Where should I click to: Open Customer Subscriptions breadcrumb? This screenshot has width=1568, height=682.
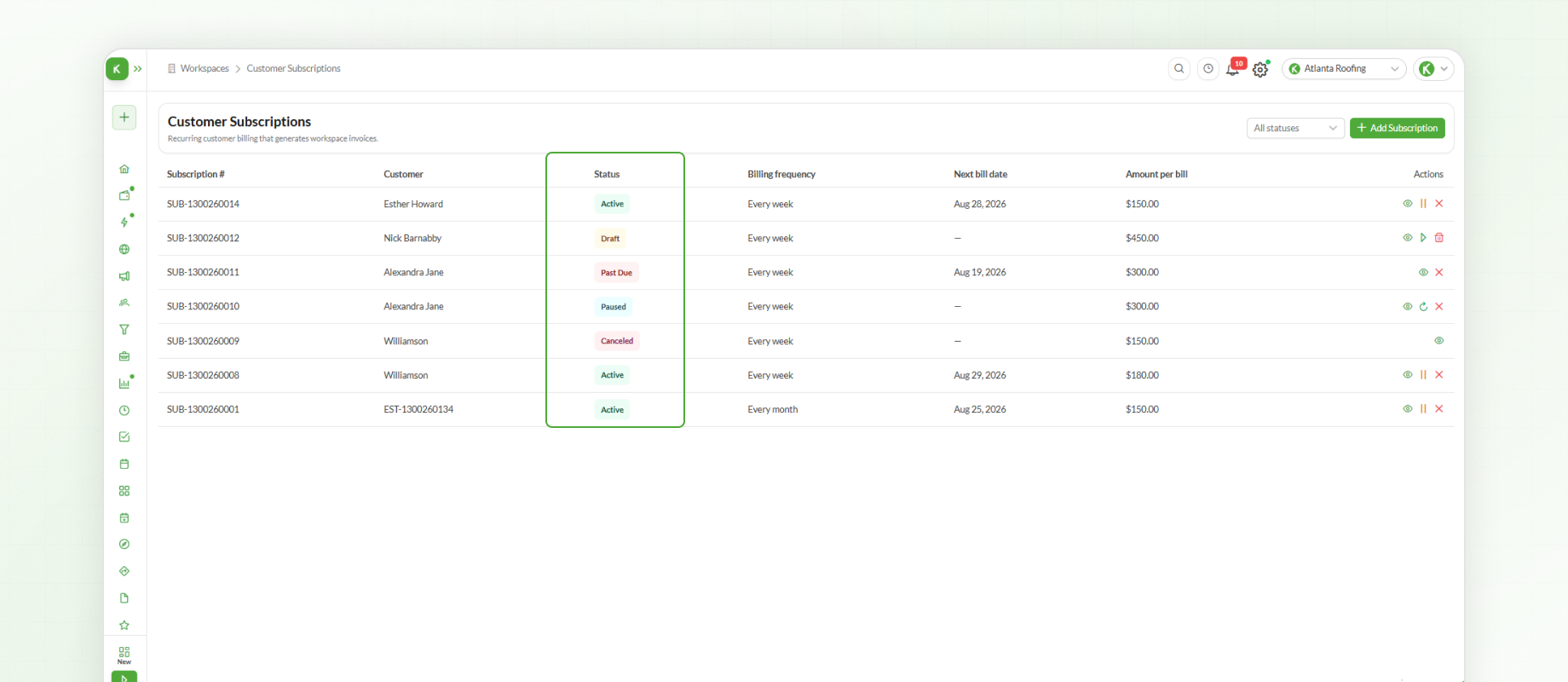293,69
